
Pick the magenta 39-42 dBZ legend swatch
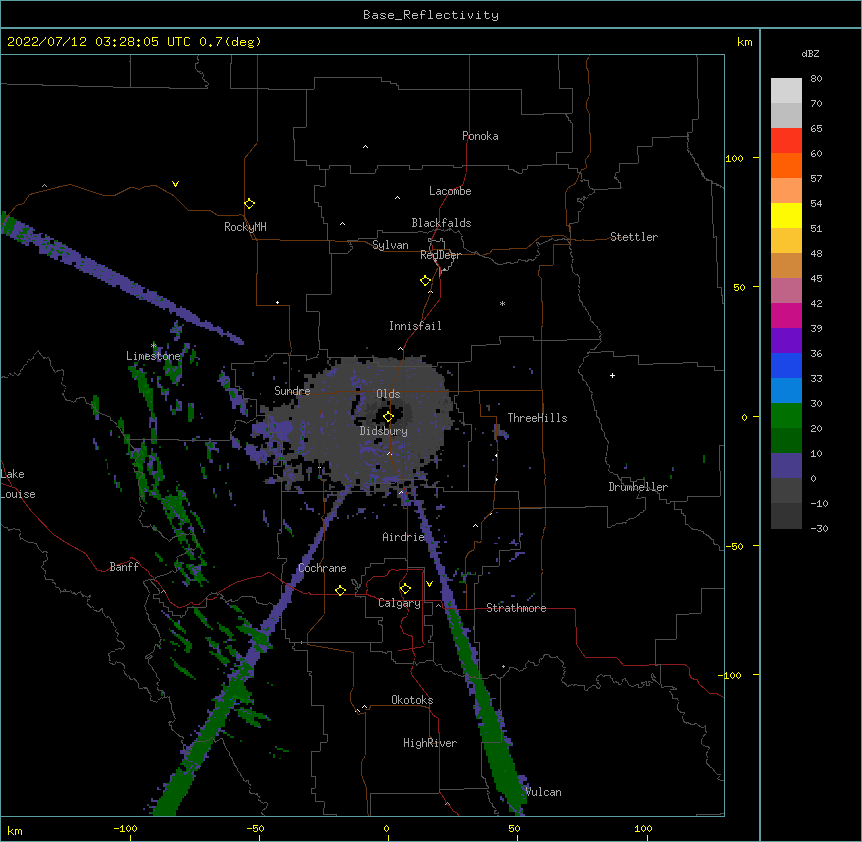(x=786, y=316)
